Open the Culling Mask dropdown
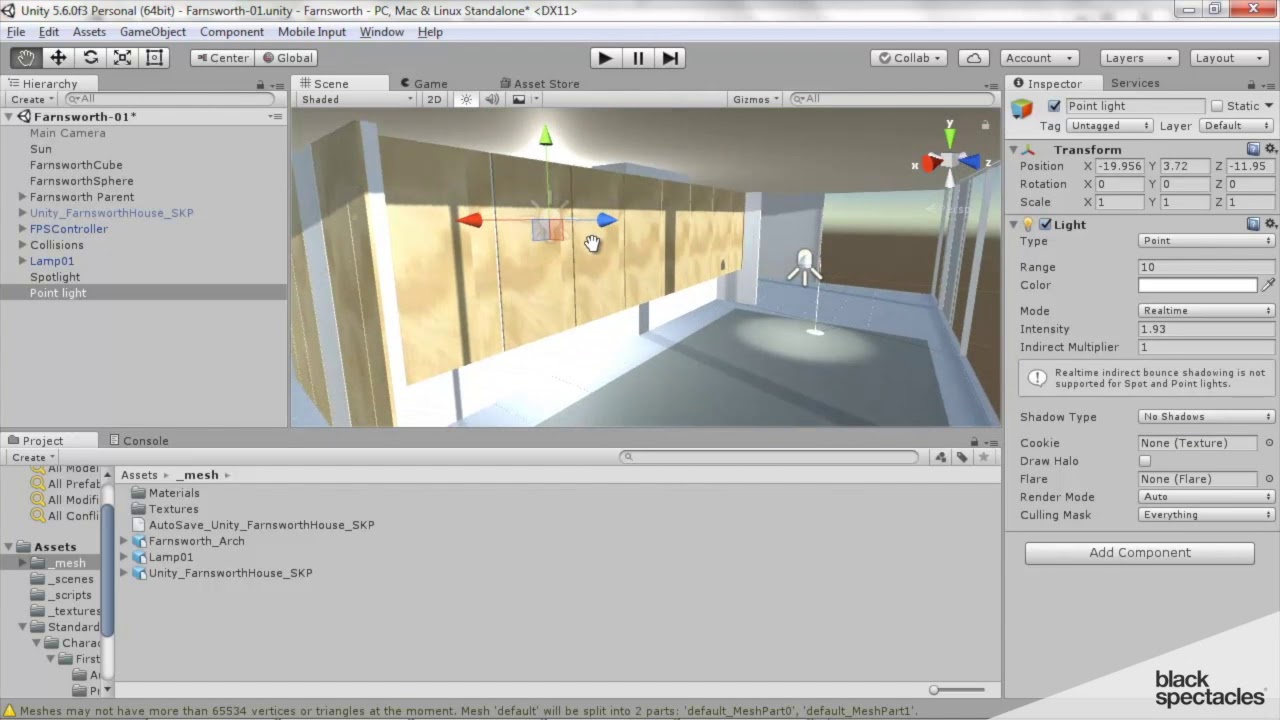Screen dimensions: 1280x720 pos(1207,515)
